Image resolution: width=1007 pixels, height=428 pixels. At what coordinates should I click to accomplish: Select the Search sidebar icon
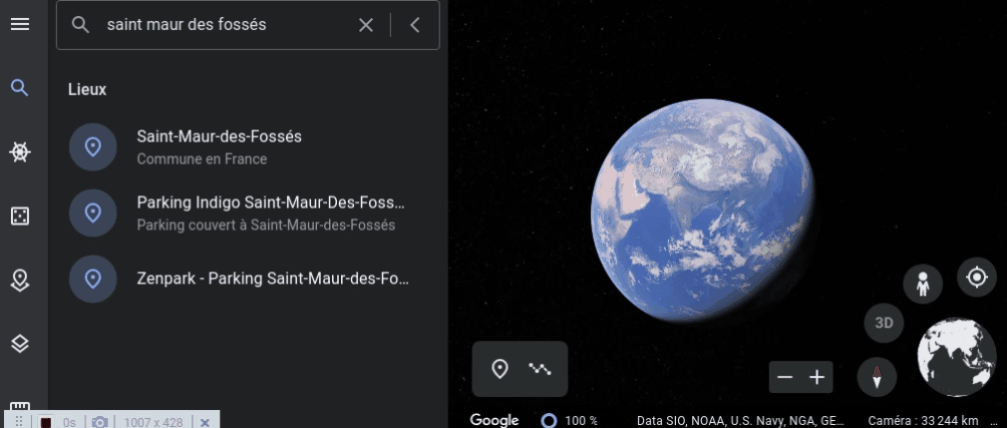coord(20,88)
